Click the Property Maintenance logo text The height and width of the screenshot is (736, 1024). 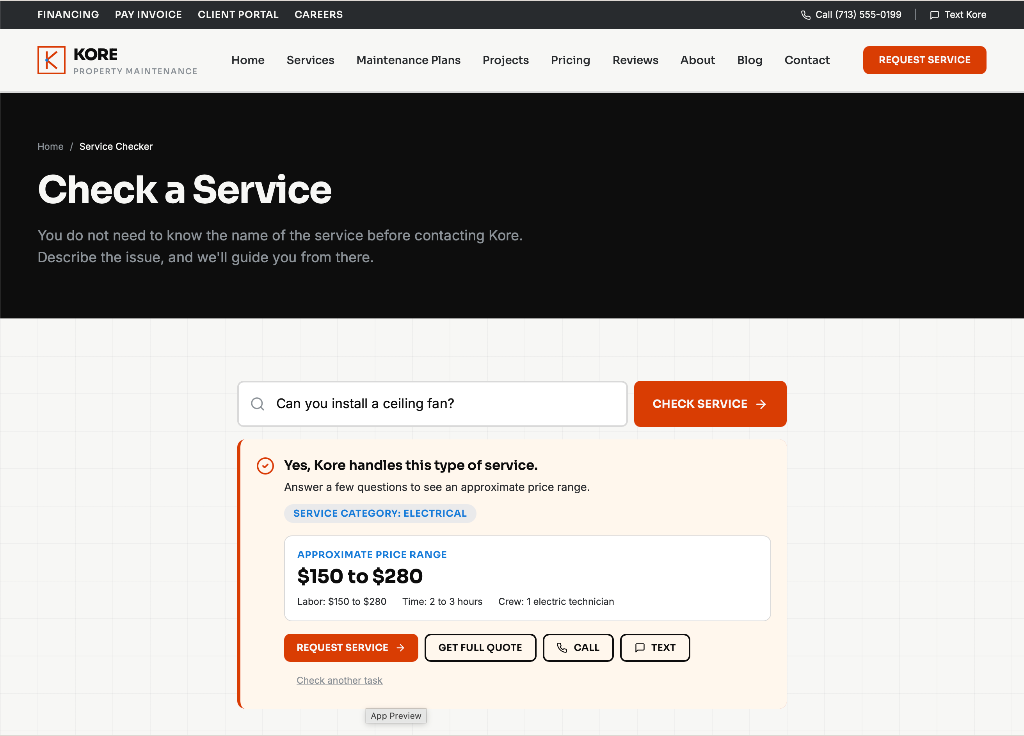pyautogui.click(x=135, y=71)
